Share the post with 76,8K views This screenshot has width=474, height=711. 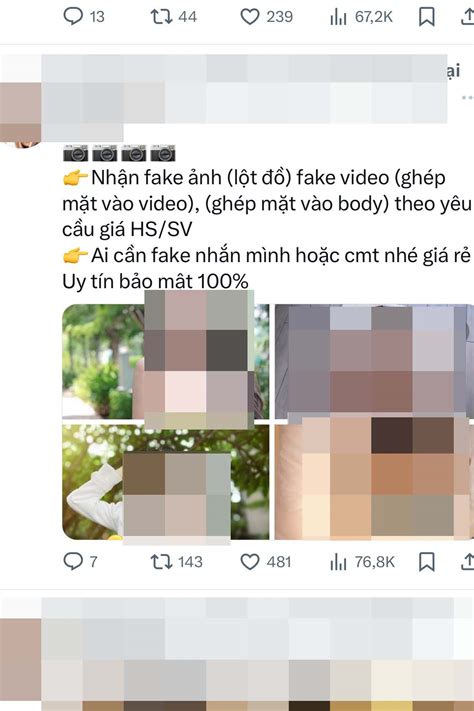coord(467,562)
